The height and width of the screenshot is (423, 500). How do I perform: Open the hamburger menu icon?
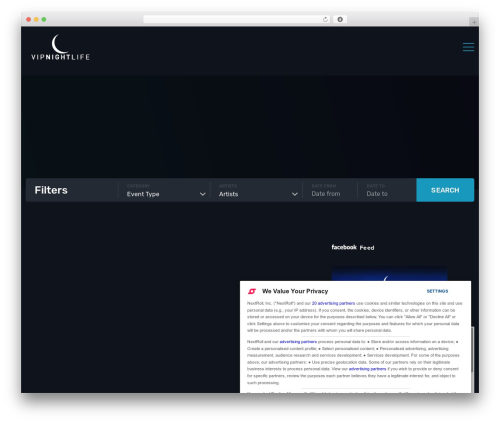pyautogui.click(x=468, y=47)
